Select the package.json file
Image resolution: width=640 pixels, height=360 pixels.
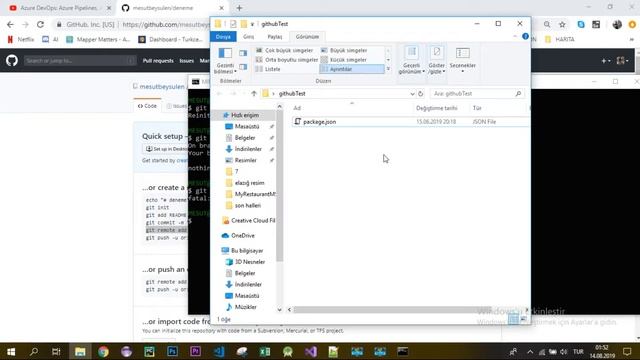click(x=320, y=122)
